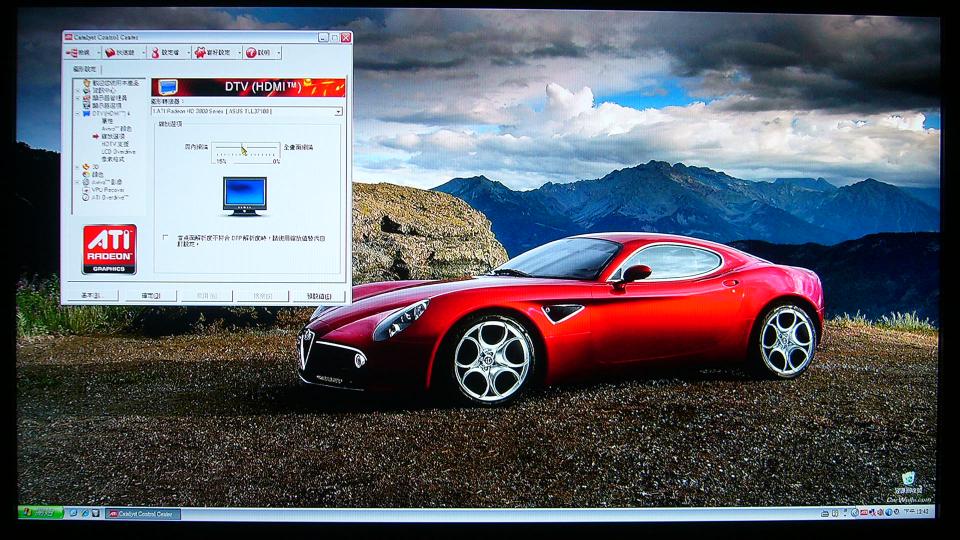
Task: Select the HDTV Support tree item
Action: [x=114, y=143]
